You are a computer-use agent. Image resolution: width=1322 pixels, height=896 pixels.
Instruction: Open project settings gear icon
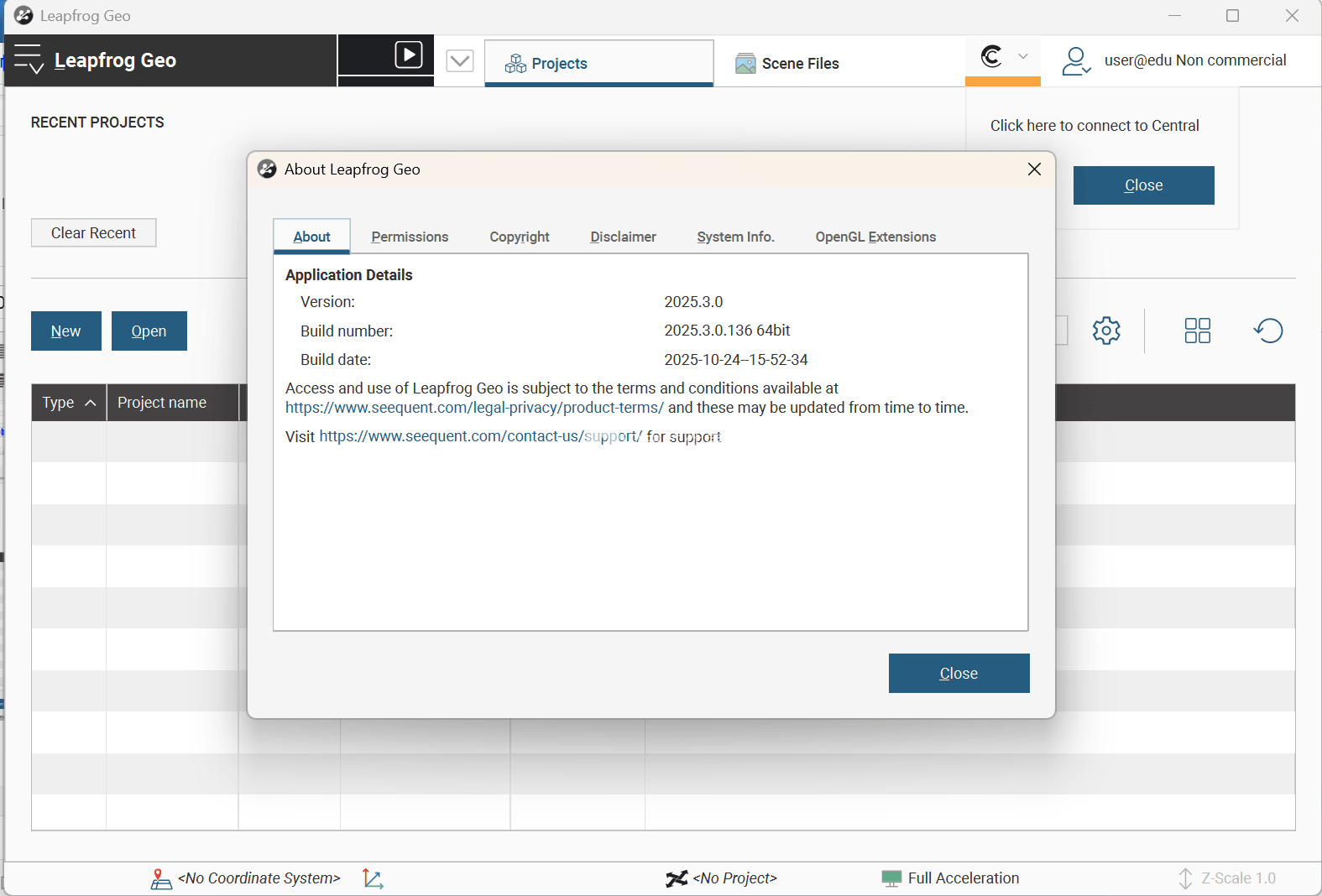point(1106,331)
